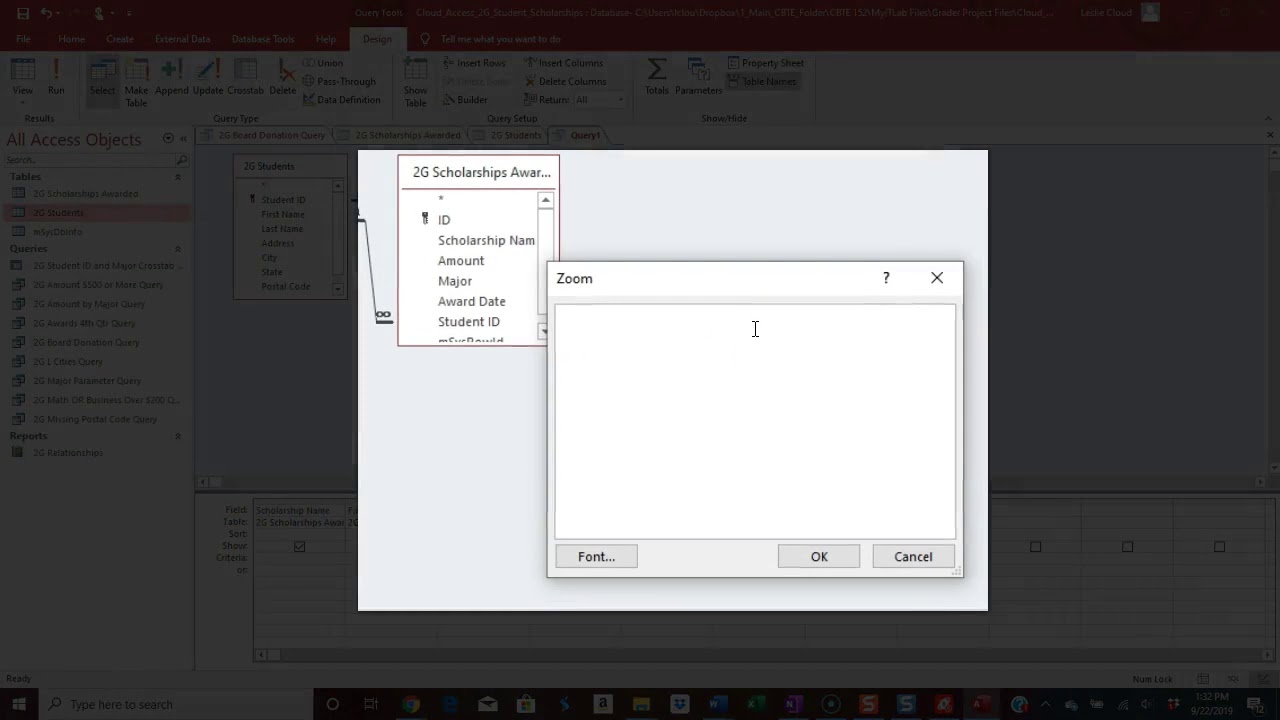Open the All Access Objects dropdown arrow
Image resolution: width=1280 pixels, height=720 pixels.
[168, 139]
